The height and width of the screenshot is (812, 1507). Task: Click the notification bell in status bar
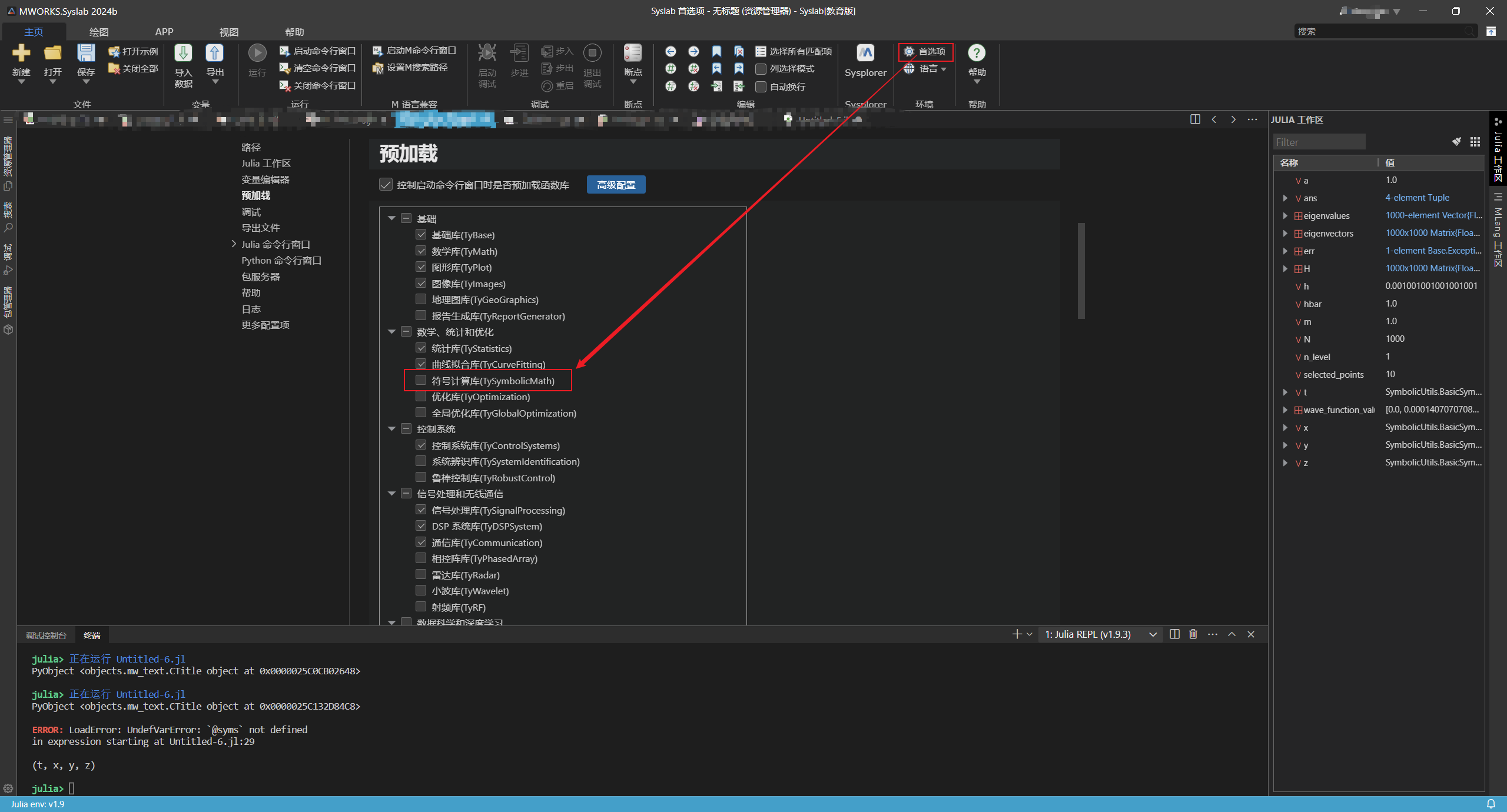[1491, 804]
